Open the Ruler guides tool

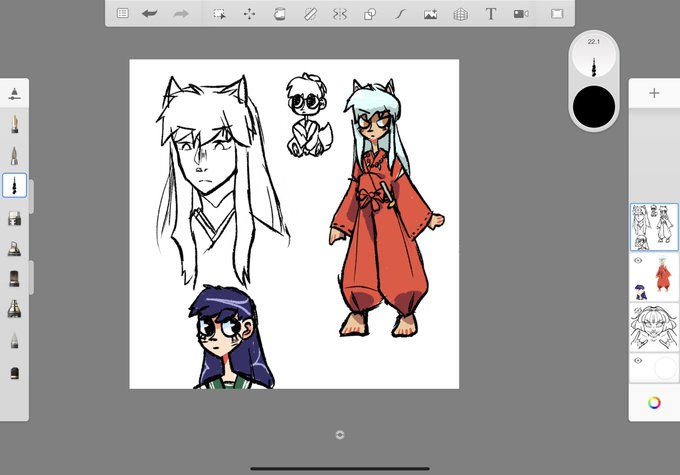tap(310, 14)
